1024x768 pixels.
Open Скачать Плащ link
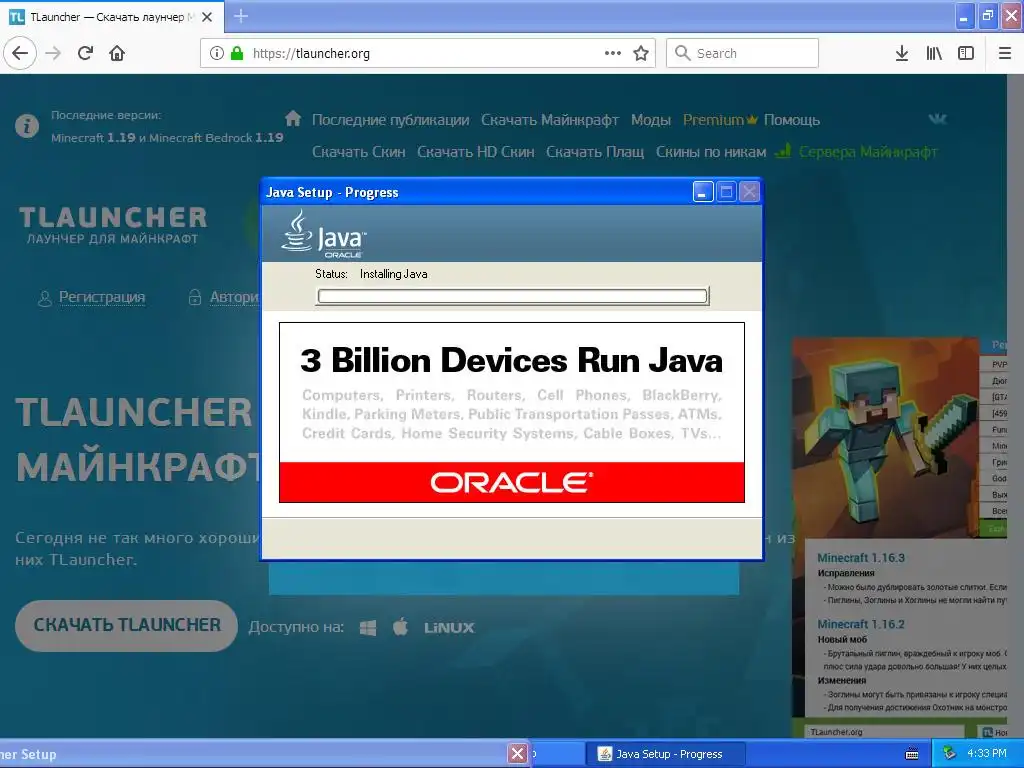(x=595, y=152)
